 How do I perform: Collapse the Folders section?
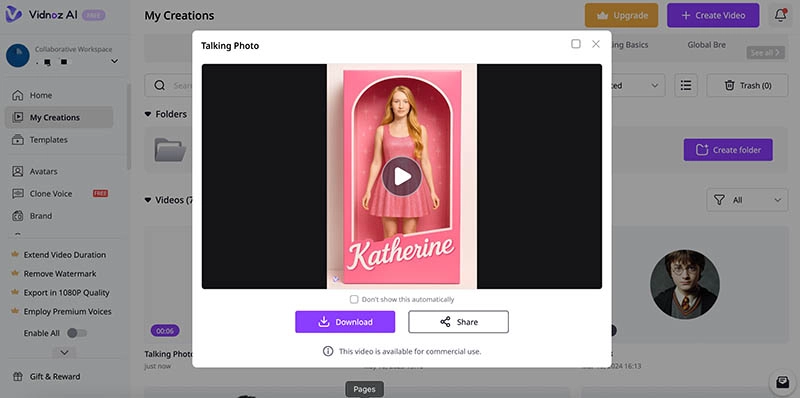(148, 114)
